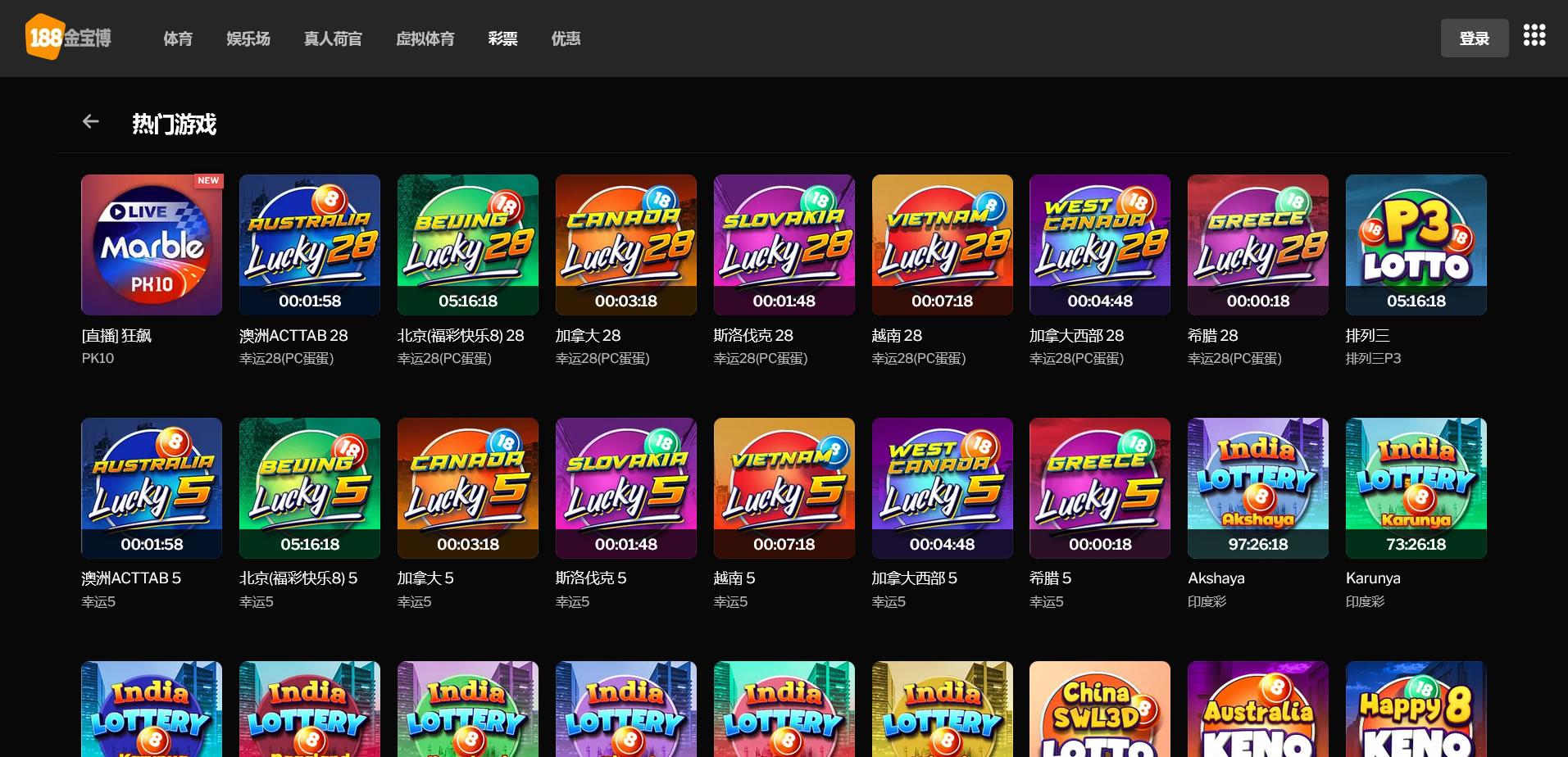Click the 澳洲ACTTAB 5 title text
Image resolution: width=1568 pixels, height=757 pixels.
pyautogui.click(x=131, y=578)
